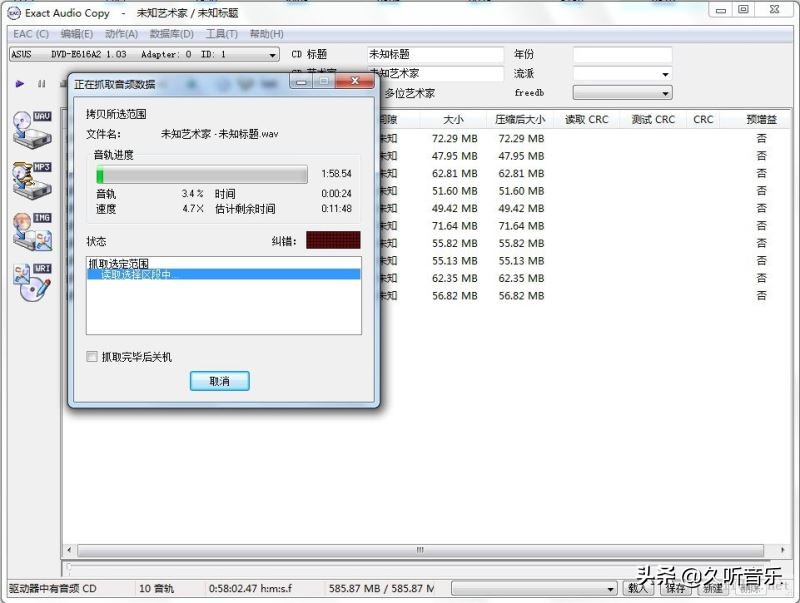Click the IMG copy image icon

(33, 232)
